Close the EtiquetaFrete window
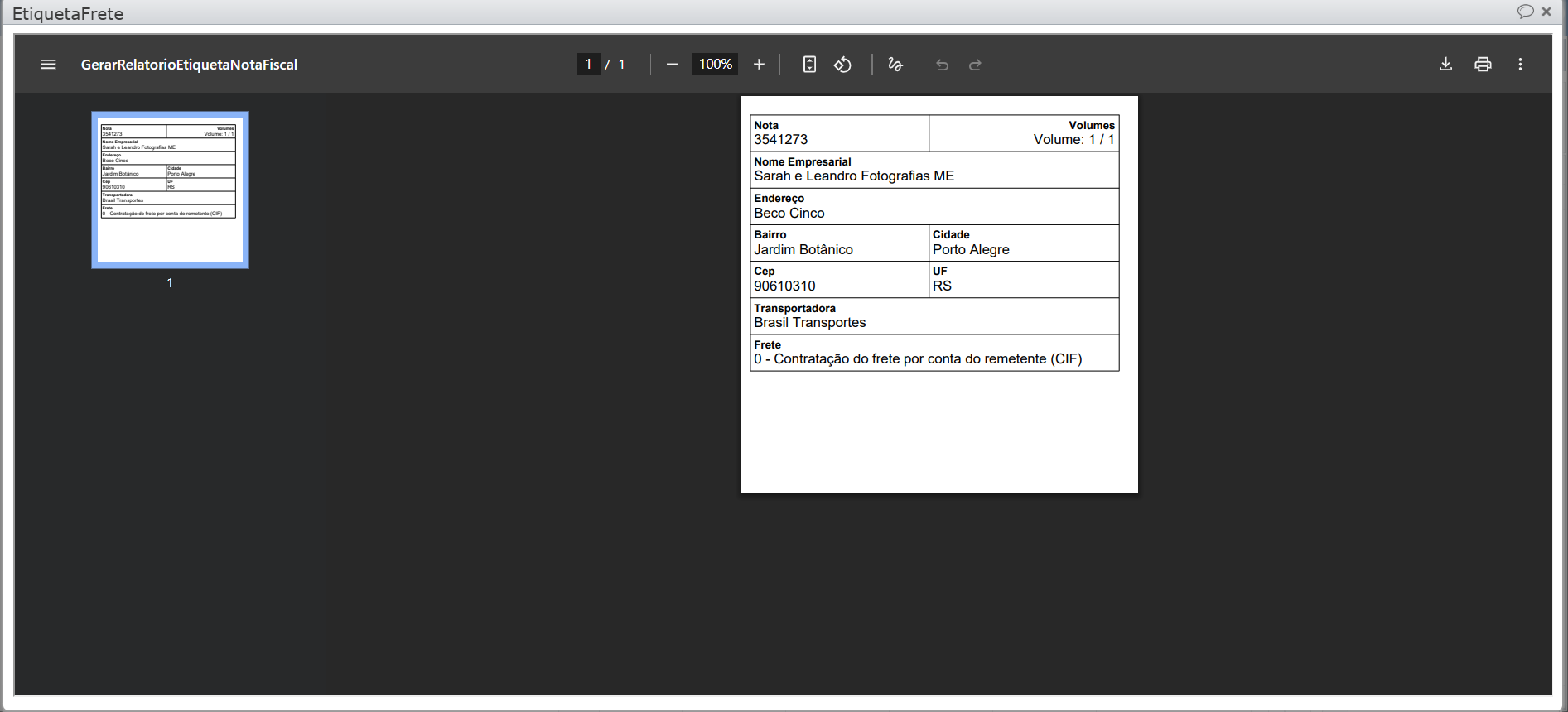Image resolution: width=1568 pixels, height=712 pixels. [x=1546, y=12]
